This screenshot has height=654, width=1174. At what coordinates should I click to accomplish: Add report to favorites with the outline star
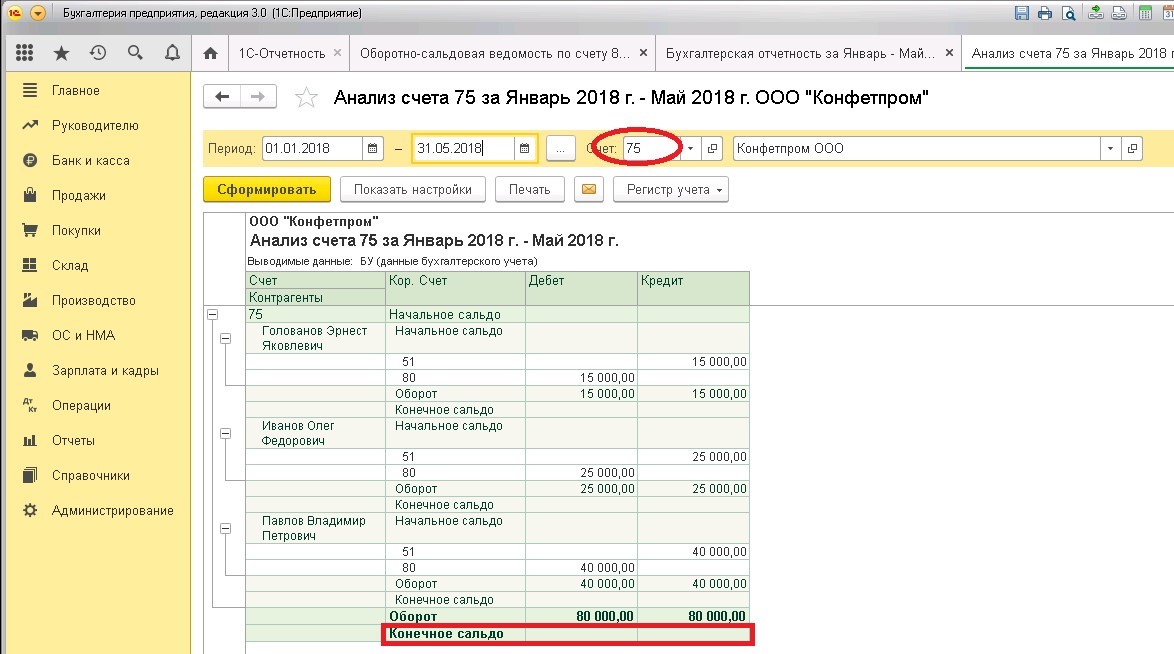[x=306, y=97]
